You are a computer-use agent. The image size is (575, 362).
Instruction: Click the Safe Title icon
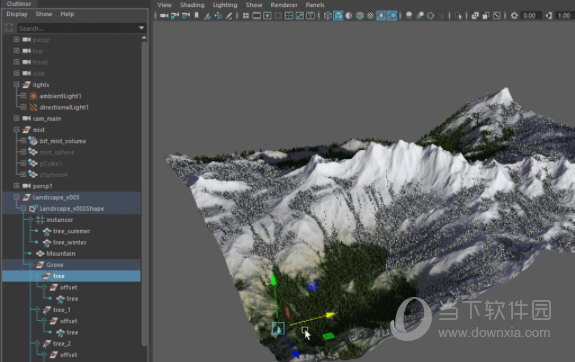[311, 15]
